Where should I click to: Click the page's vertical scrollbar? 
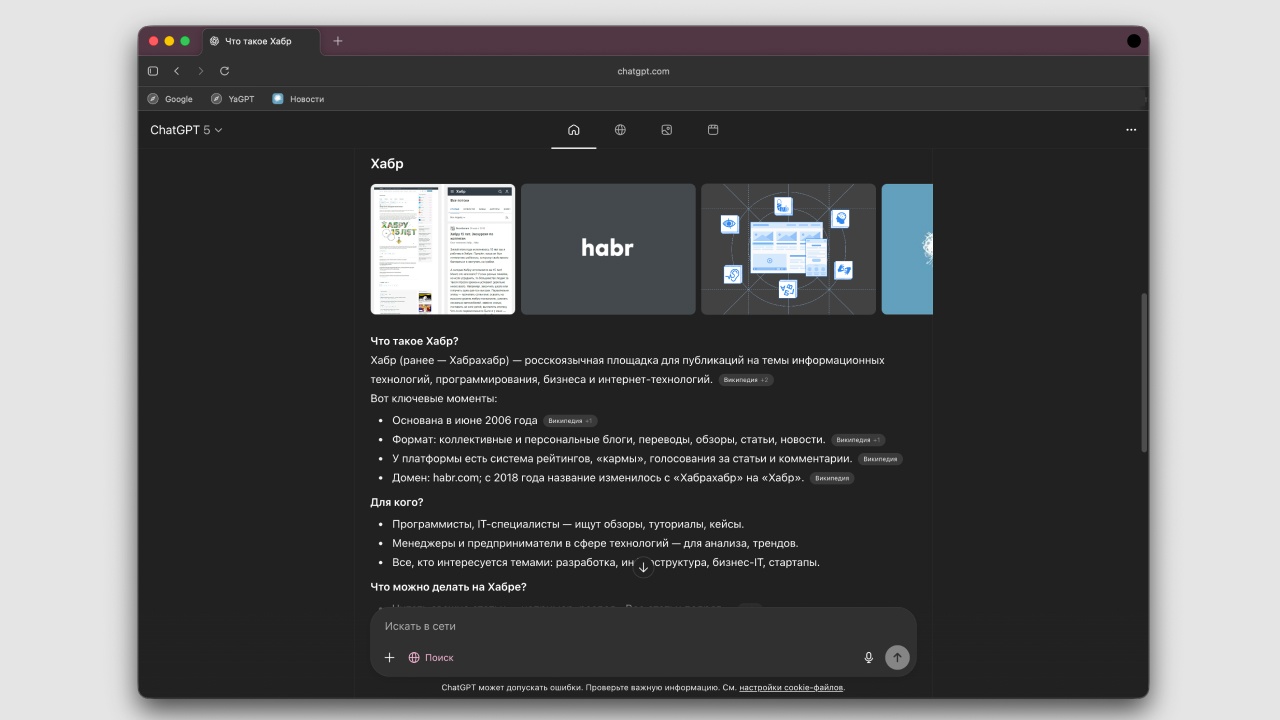[x=1144, y=372]
